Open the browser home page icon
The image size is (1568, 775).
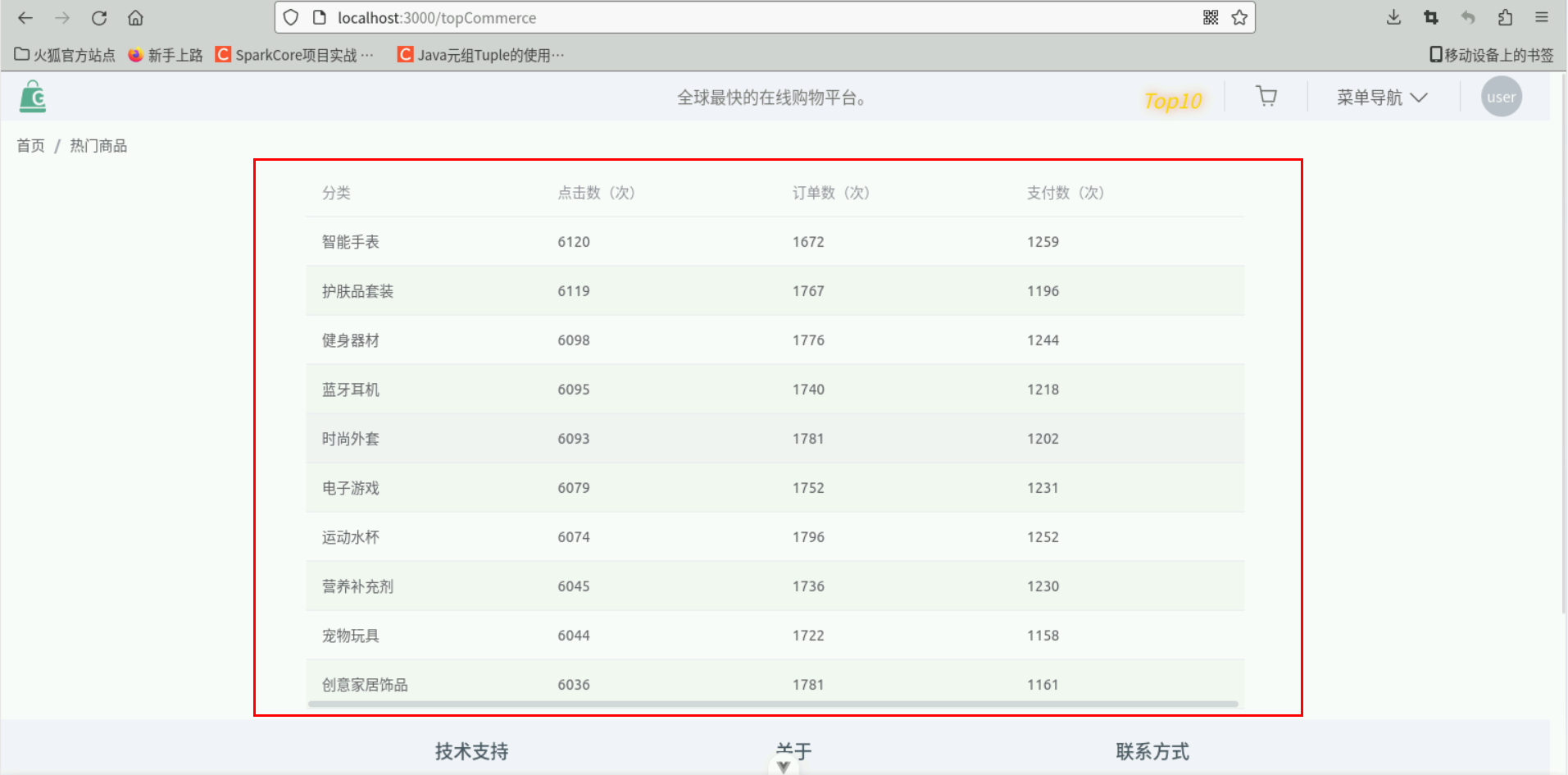click(x=136, y=17)
